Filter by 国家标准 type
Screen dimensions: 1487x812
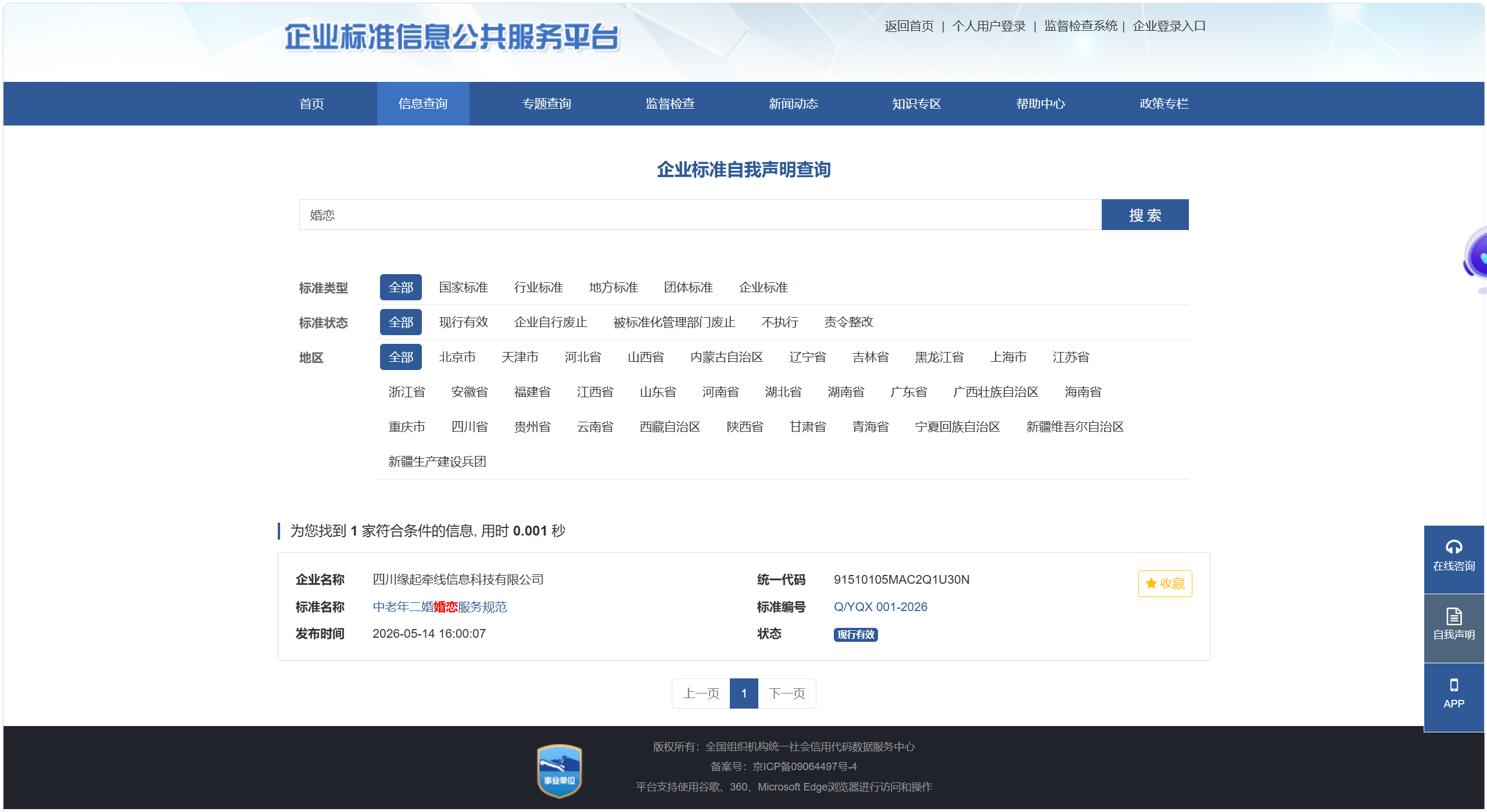(463, 288)
